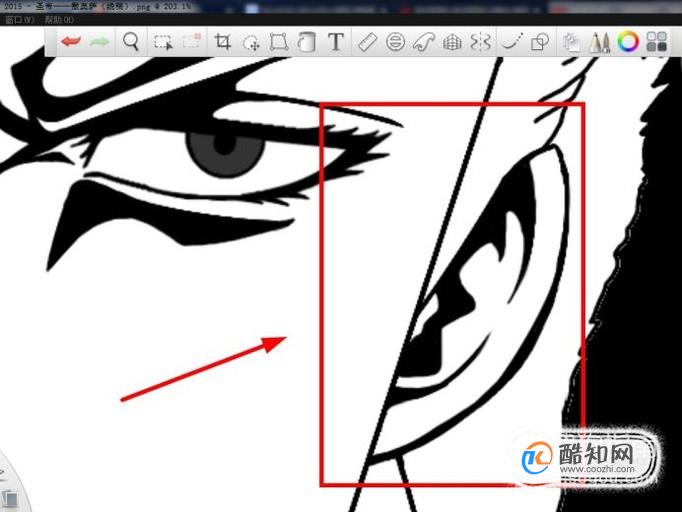Screen dimensions: 682x512
Task: Toggle the French Curve guide
Action: coord(424,42)
